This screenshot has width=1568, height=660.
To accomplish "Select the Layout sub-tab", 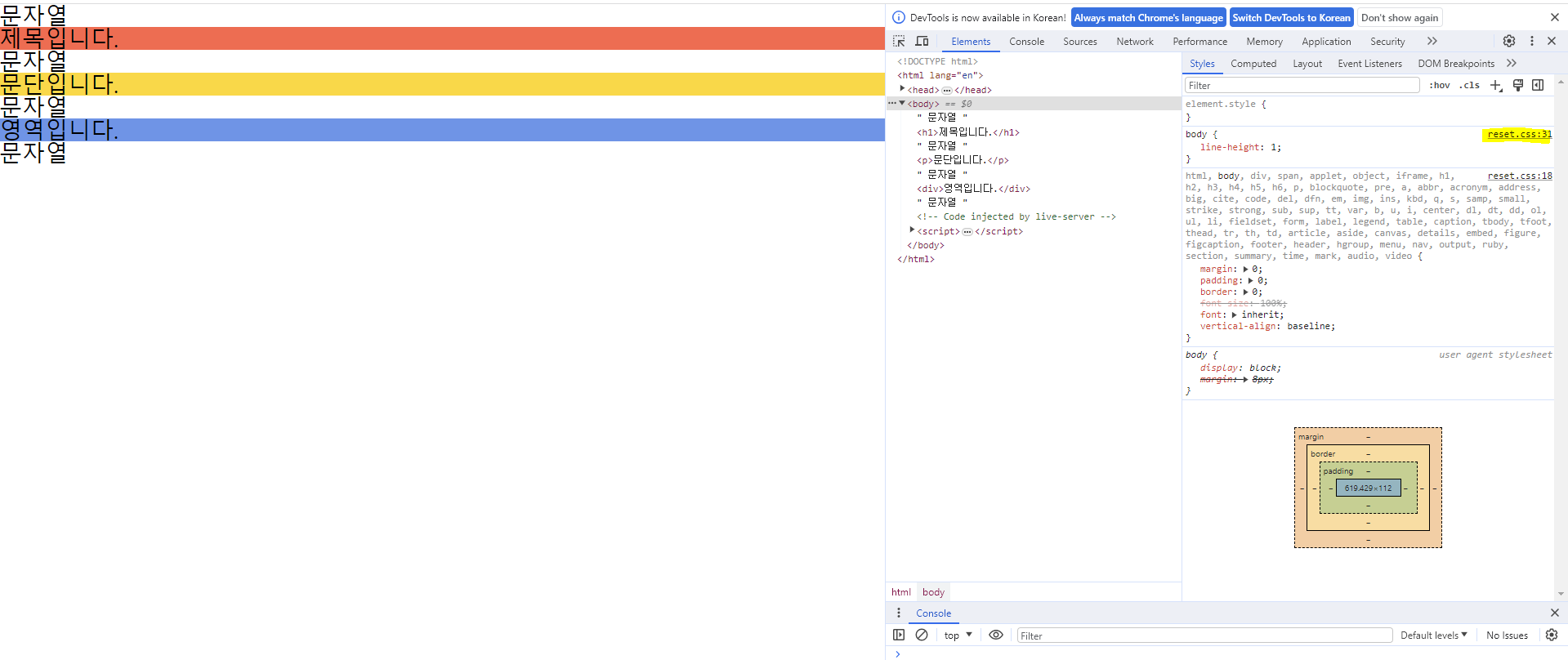I will [x=1307, y=63].
